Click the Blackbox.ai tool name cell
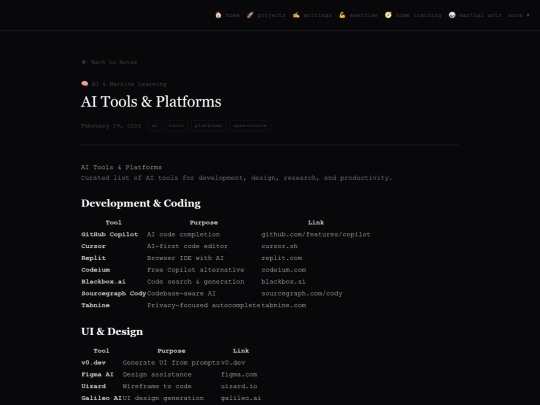The image size is (540, 405). (x=103, y=282)
